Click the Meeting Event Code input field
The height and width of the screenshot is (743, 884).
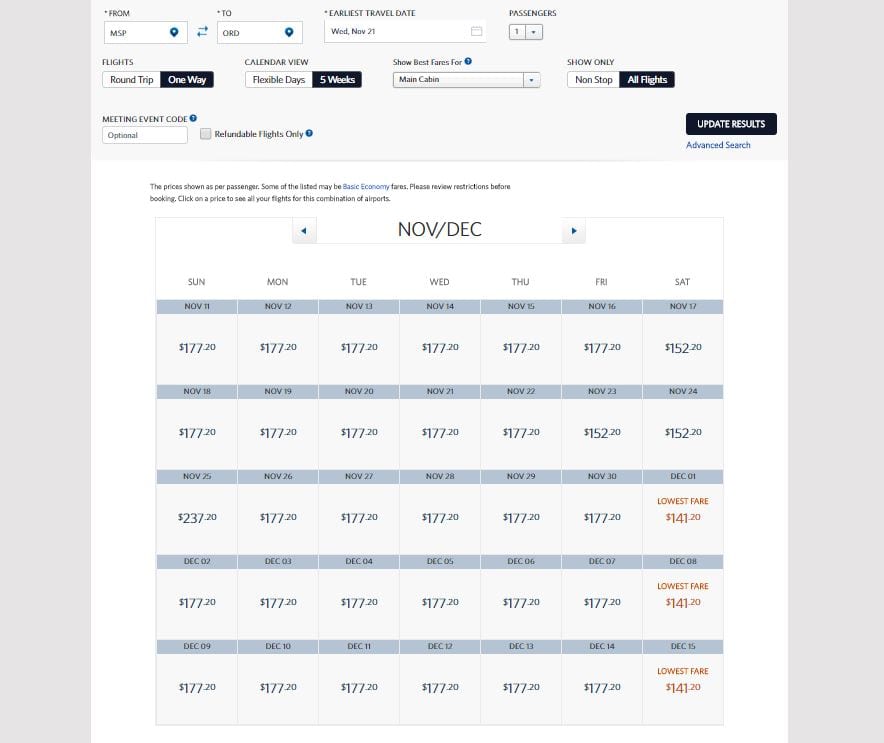click(x=144, y=133)
